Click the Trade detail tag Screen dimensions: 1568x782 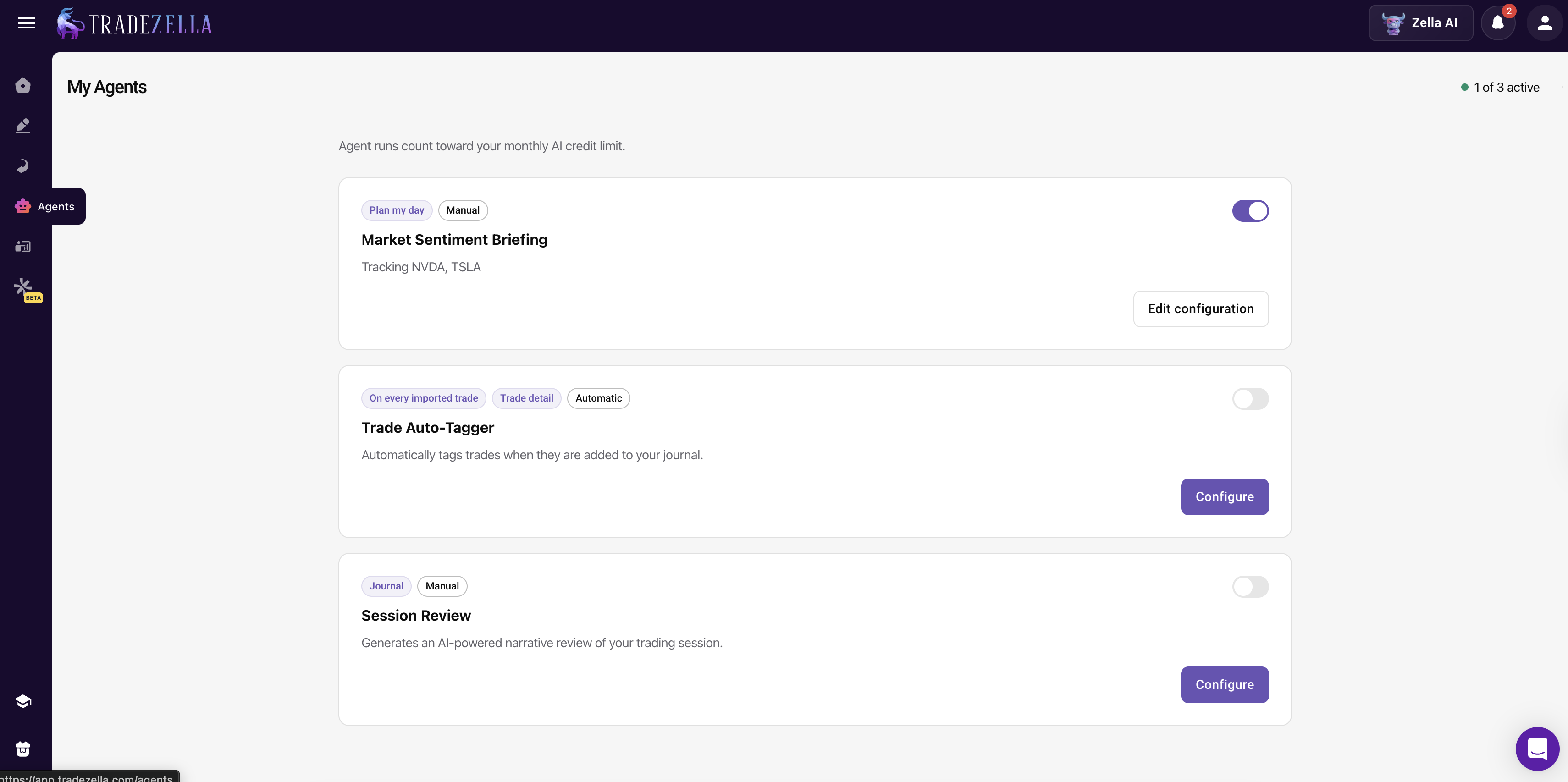pos(526,398)
